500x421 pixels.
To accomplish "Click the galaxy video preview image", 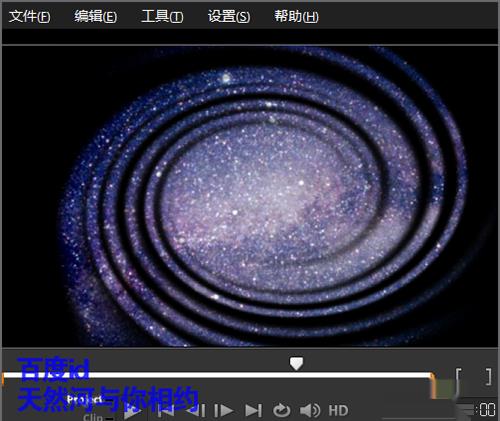I will click(x=250, y=196).
